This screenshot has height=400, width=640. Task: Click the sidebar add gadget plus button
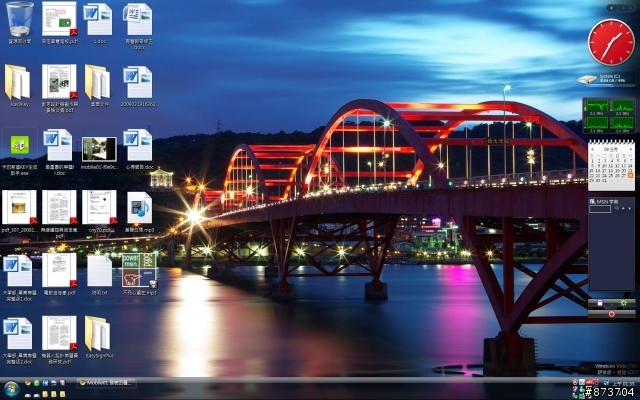(x=612, y=8)
